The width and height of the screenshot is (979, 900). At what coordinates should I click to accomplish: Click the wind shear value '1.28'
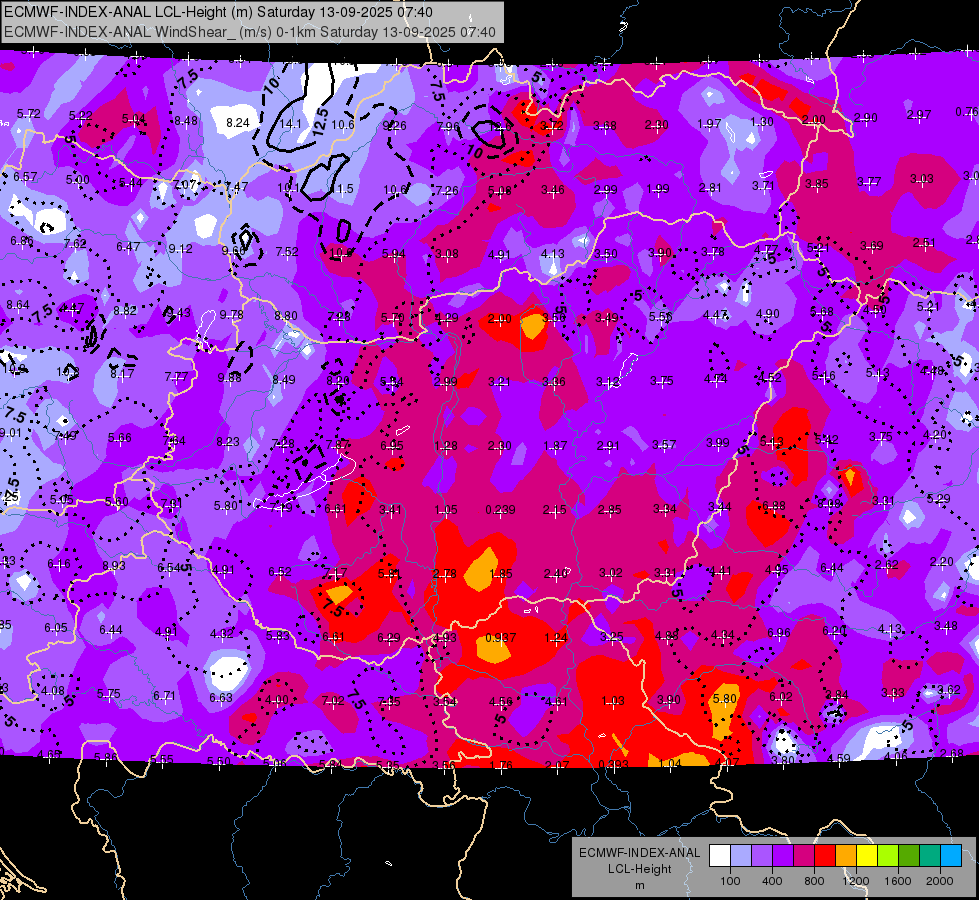pyautogui.click(x=446, y=446)
